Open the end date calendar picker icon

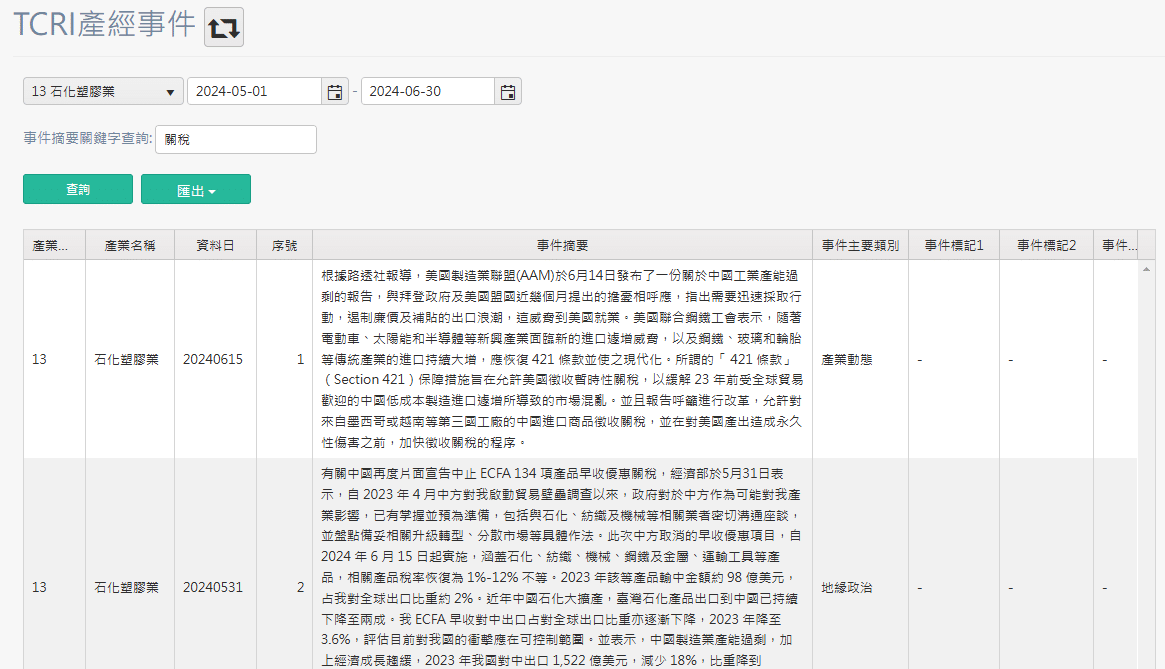point(508,92)
